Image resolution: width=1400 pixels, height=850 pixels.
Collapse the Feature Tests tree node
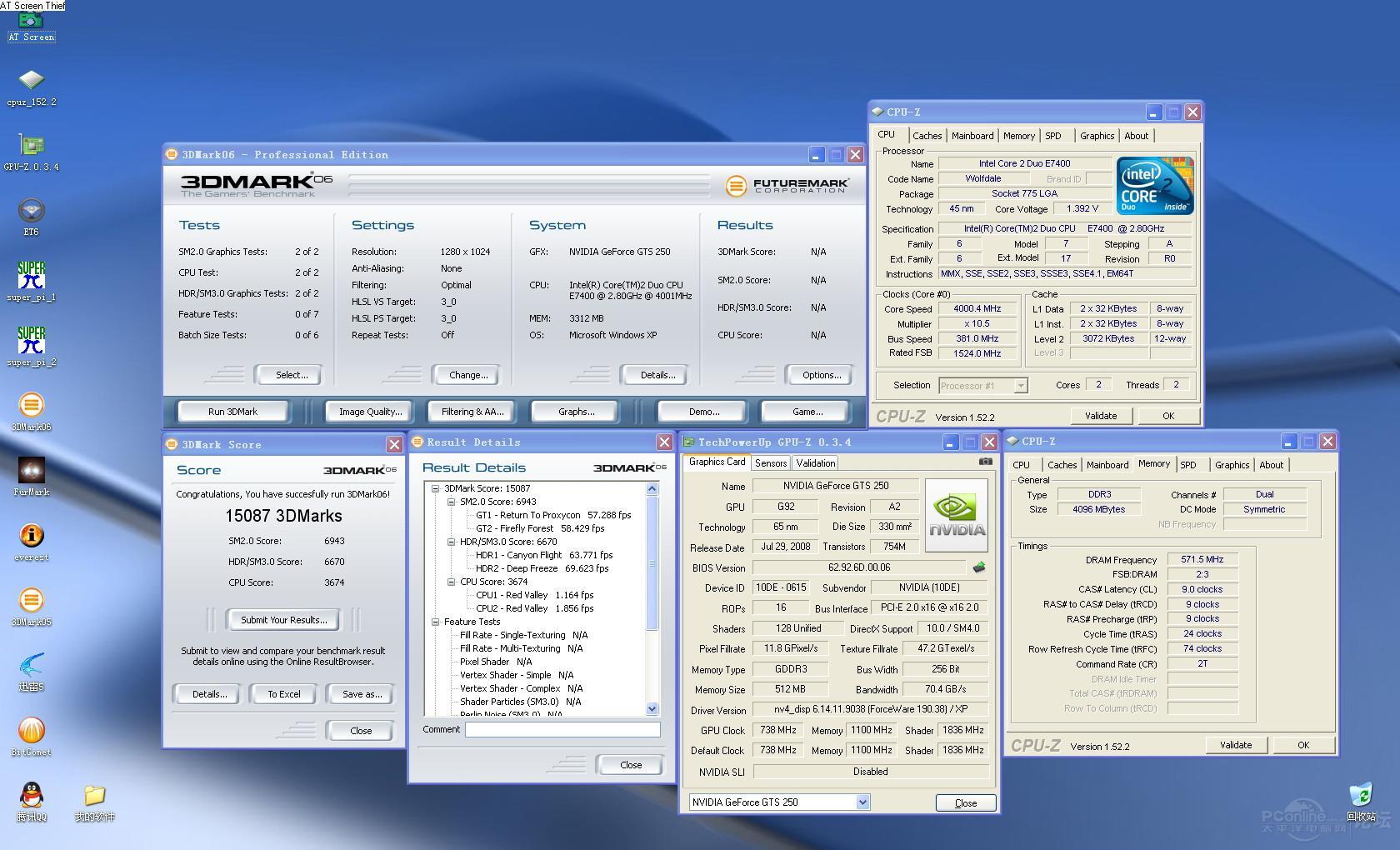point(435,622)
